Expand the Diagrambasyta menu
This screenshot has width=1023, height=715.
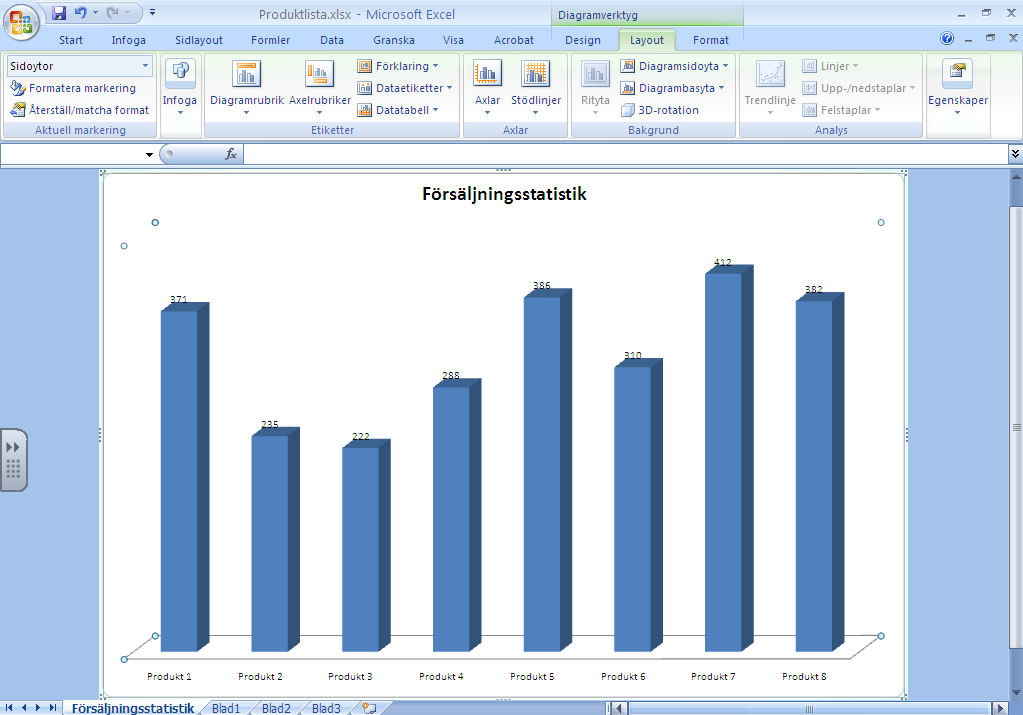click(673, 88)
